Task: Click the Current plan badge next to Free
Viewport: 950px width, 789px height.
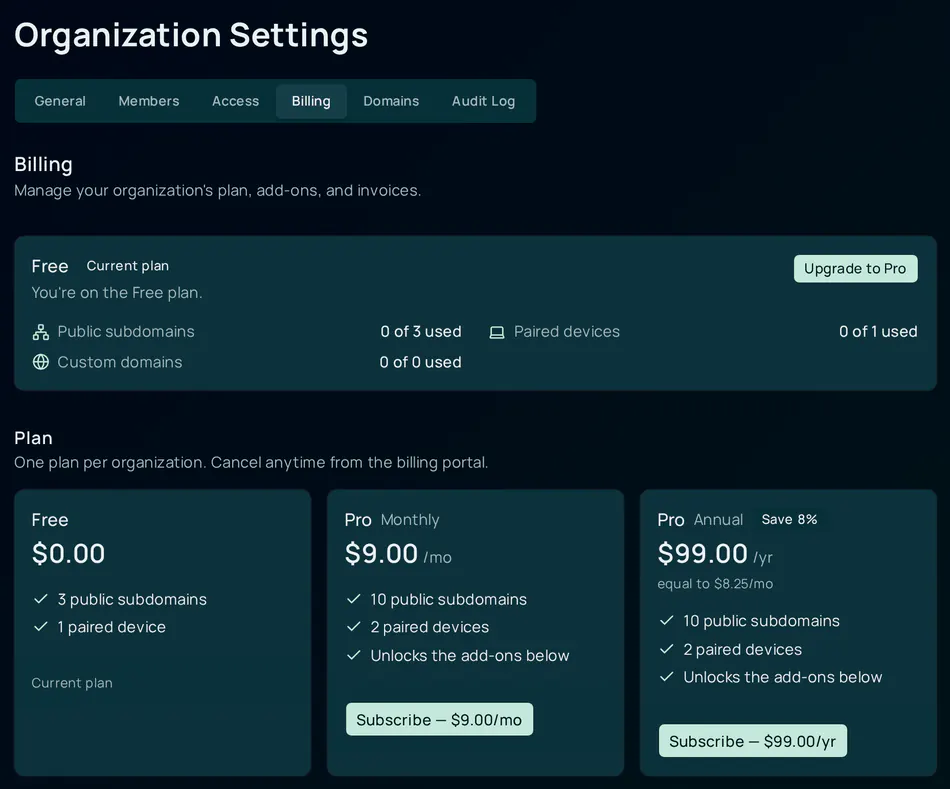Action: (127, 266)
